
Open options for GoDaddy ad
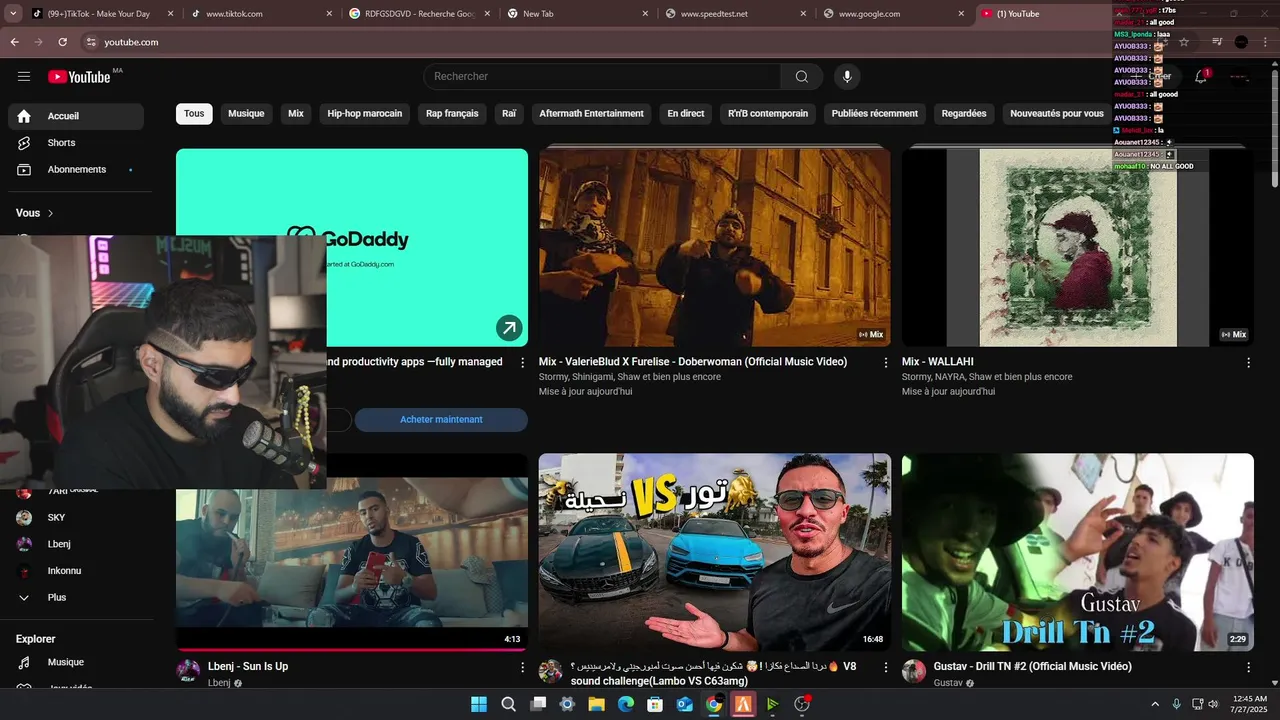522,363
